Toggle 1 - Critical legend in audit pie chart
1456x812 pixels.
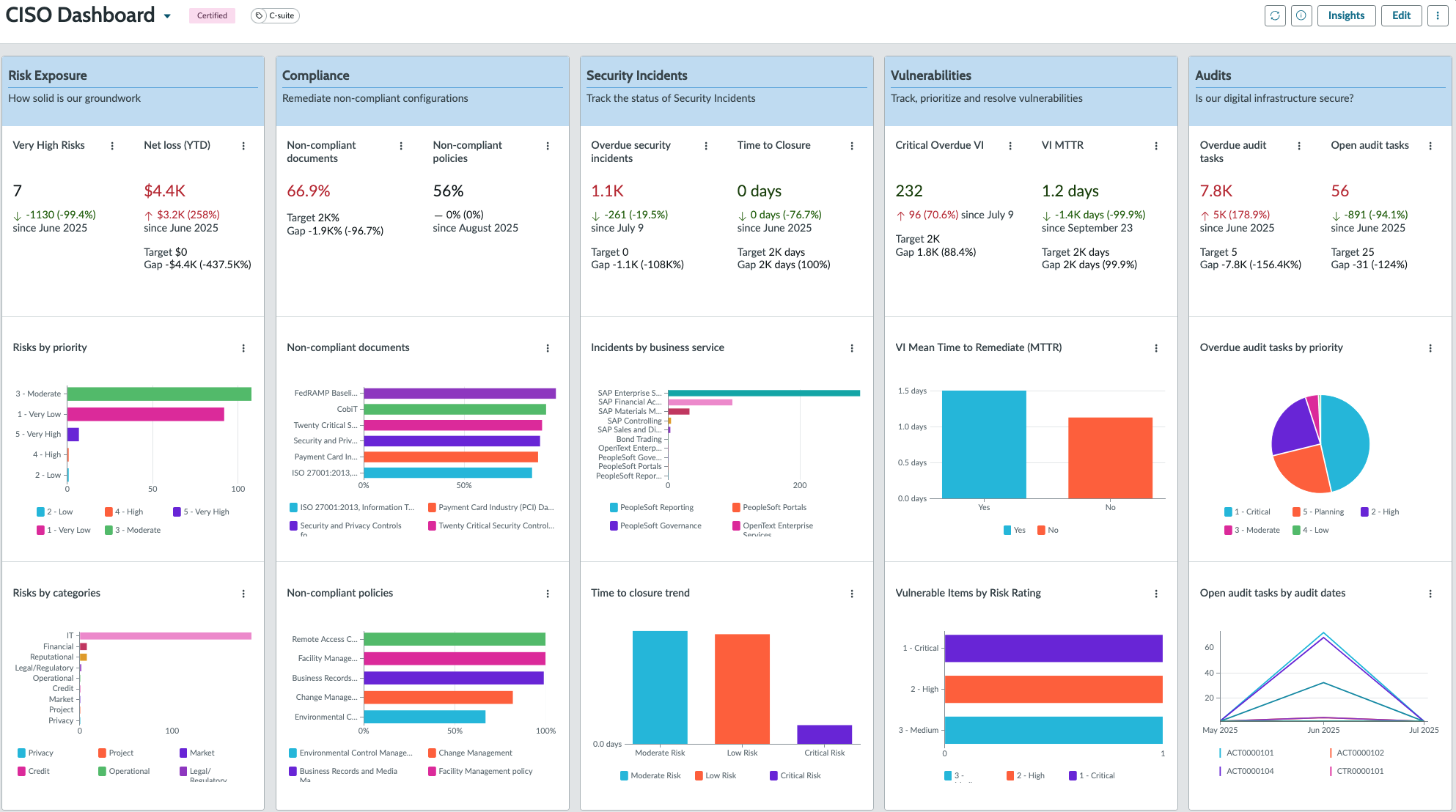pyautogui.click(x=1247, y=512)
